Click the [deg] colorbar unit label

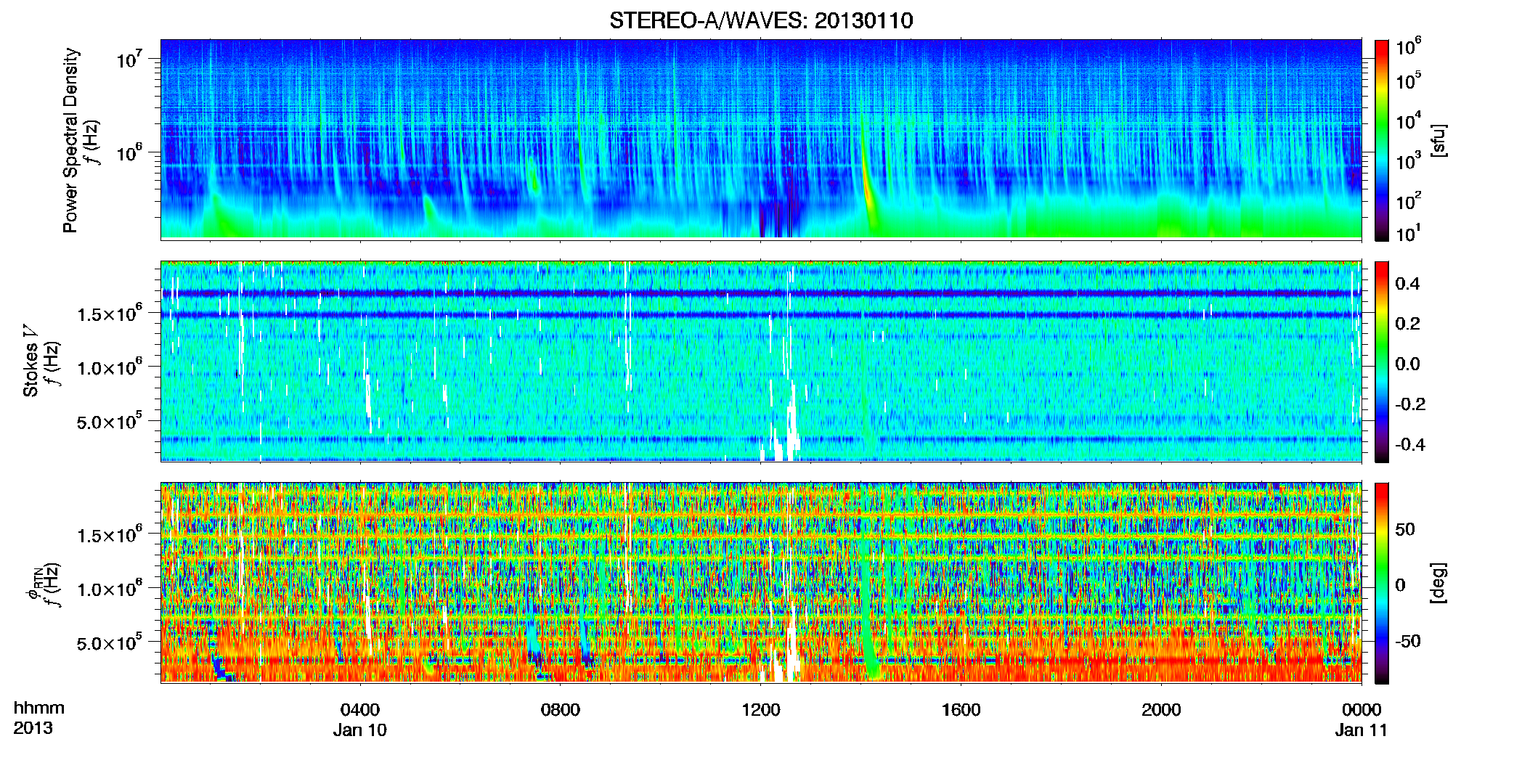tap(1438, 583)
